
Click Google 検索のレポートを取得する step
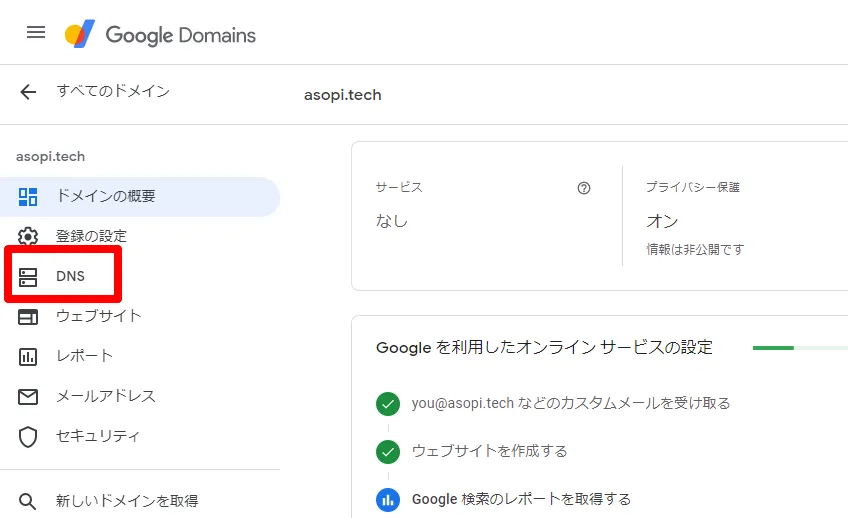coord(521,499)
